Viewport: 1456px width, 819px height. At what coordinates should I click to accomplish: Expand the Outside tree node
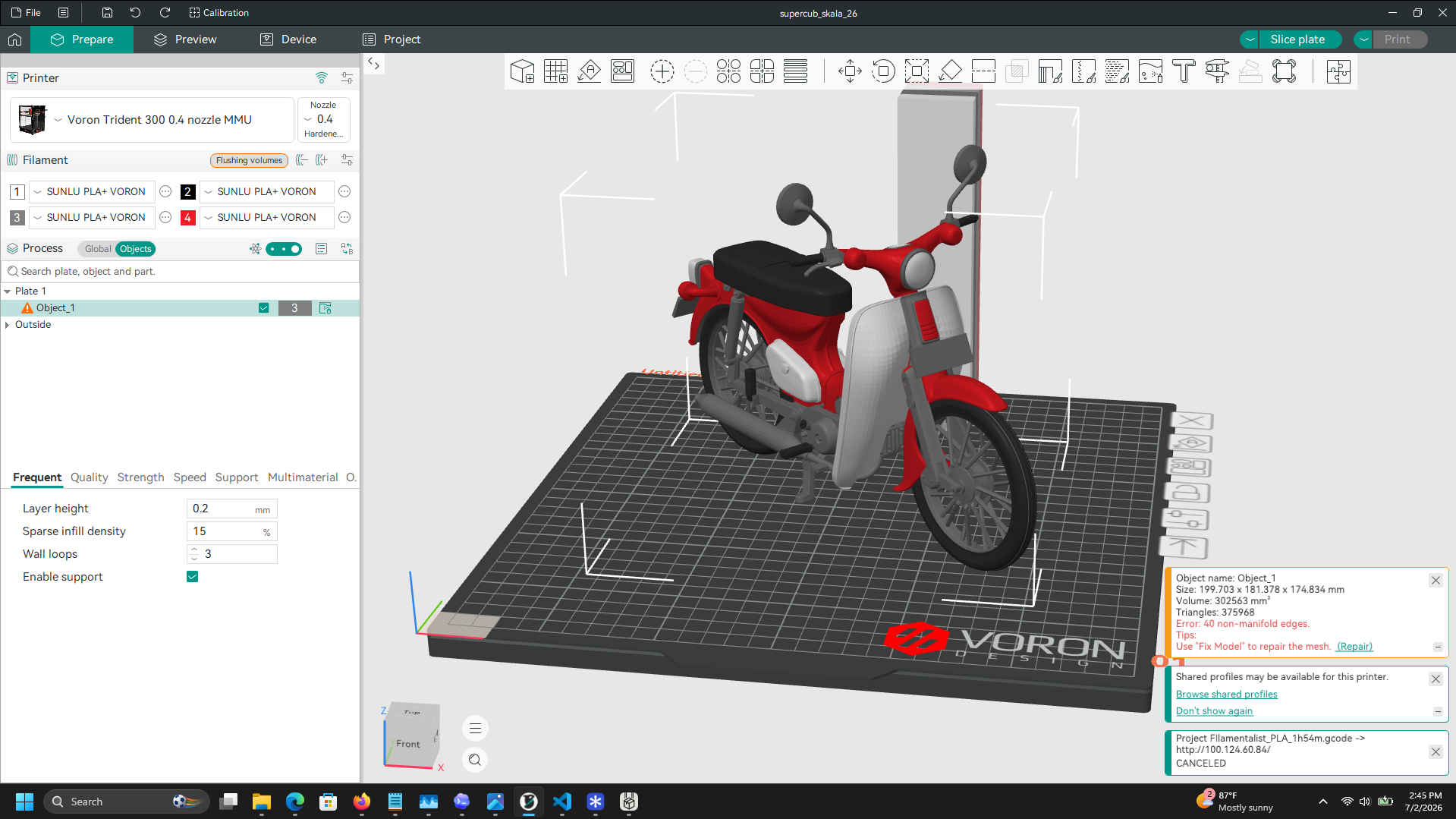(x=8, y=325)
